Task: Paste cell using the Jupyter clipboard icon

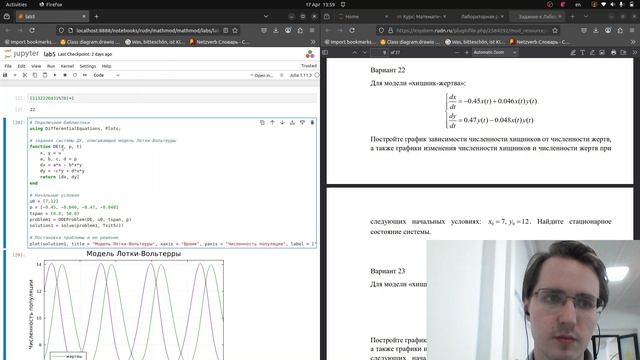Action: [45, 75]
